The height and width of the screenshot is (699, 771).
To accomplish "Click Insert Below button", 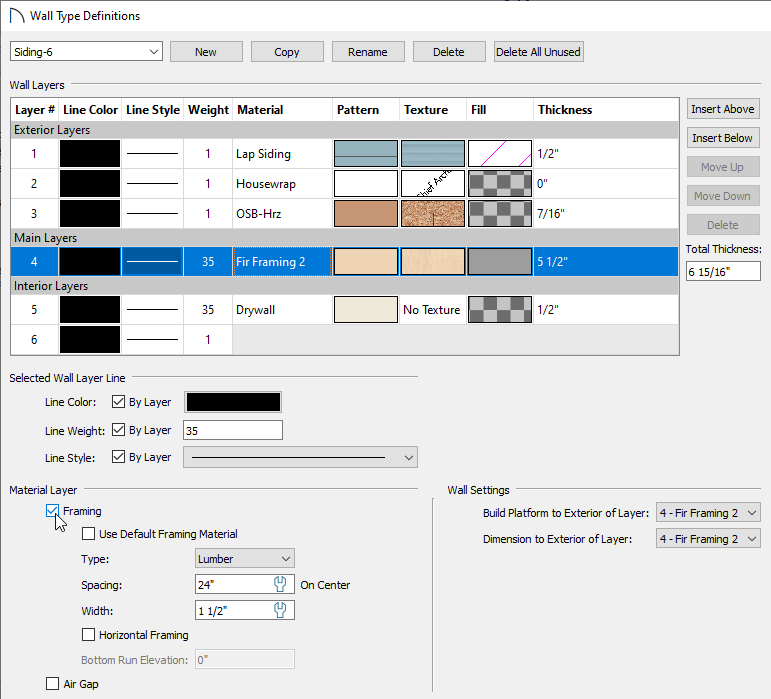I will 723,138.
